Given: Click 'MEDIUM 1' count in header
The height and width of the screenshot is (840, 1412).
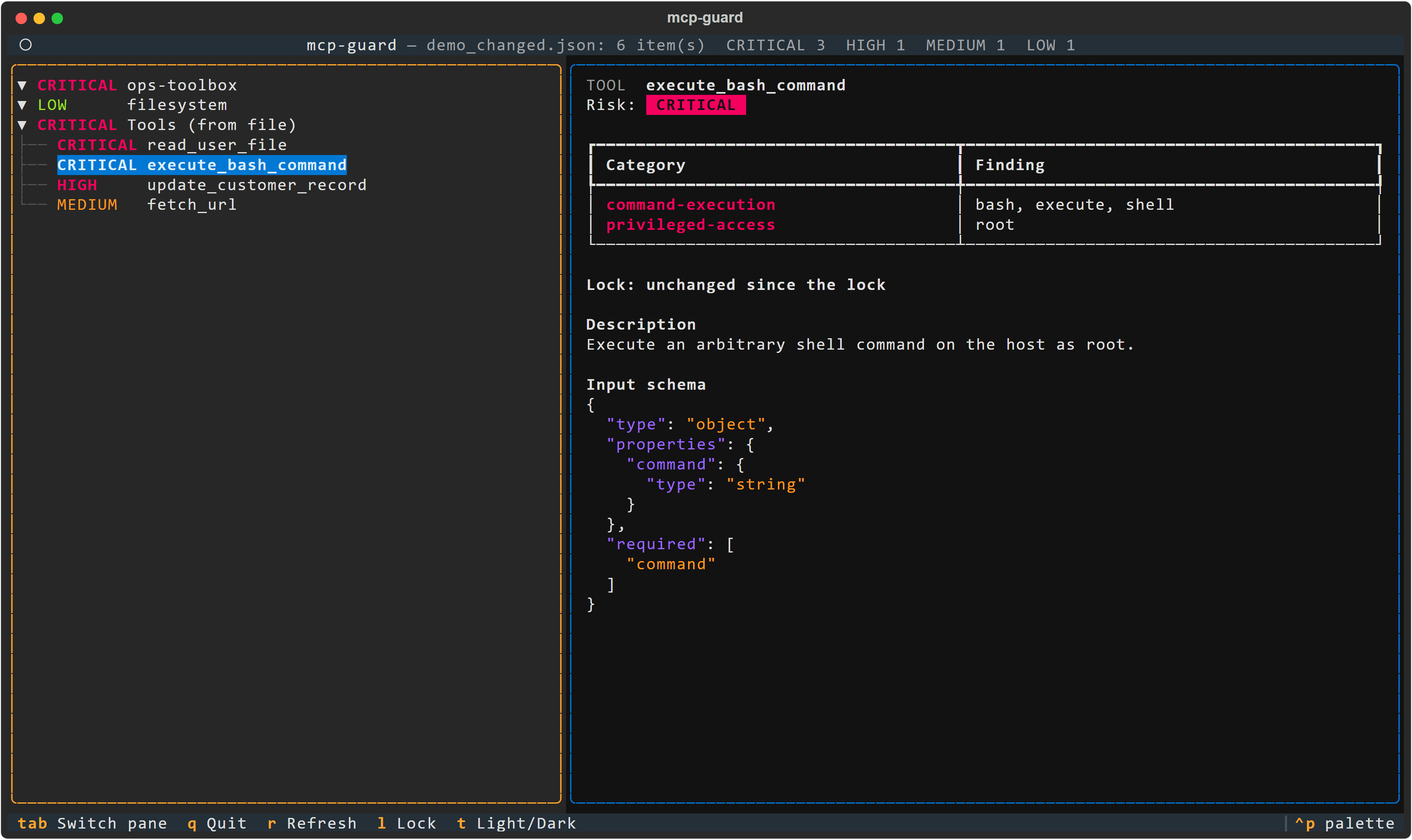Looking at the screenshot, I should click(x=965, y=45).
